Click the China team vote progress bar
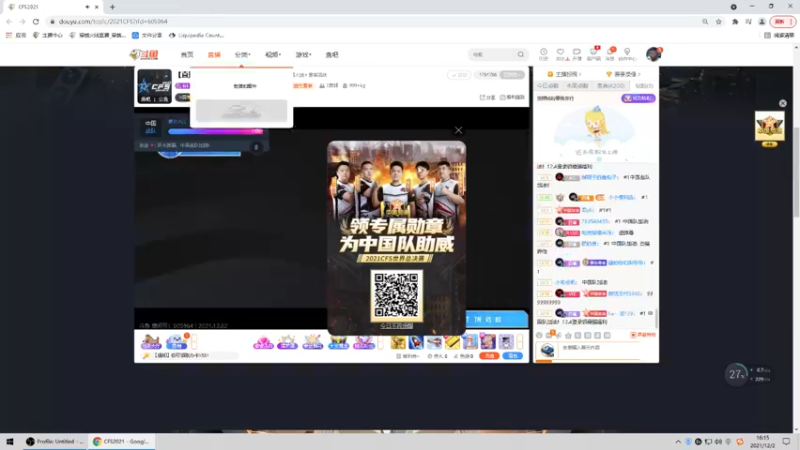Screen dimensions: 800x450 (215, 131)
